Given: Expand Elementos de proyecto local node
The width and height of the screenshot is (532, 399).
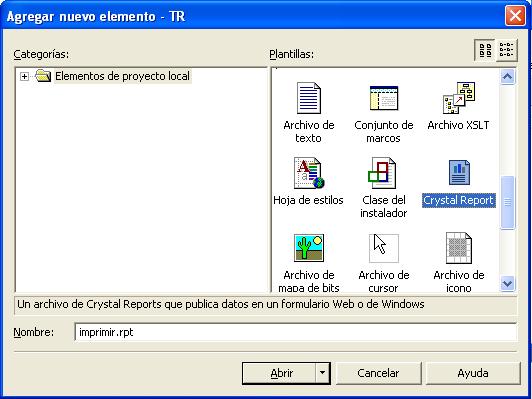Looking at the screenshot, I should tap(24, 76).
